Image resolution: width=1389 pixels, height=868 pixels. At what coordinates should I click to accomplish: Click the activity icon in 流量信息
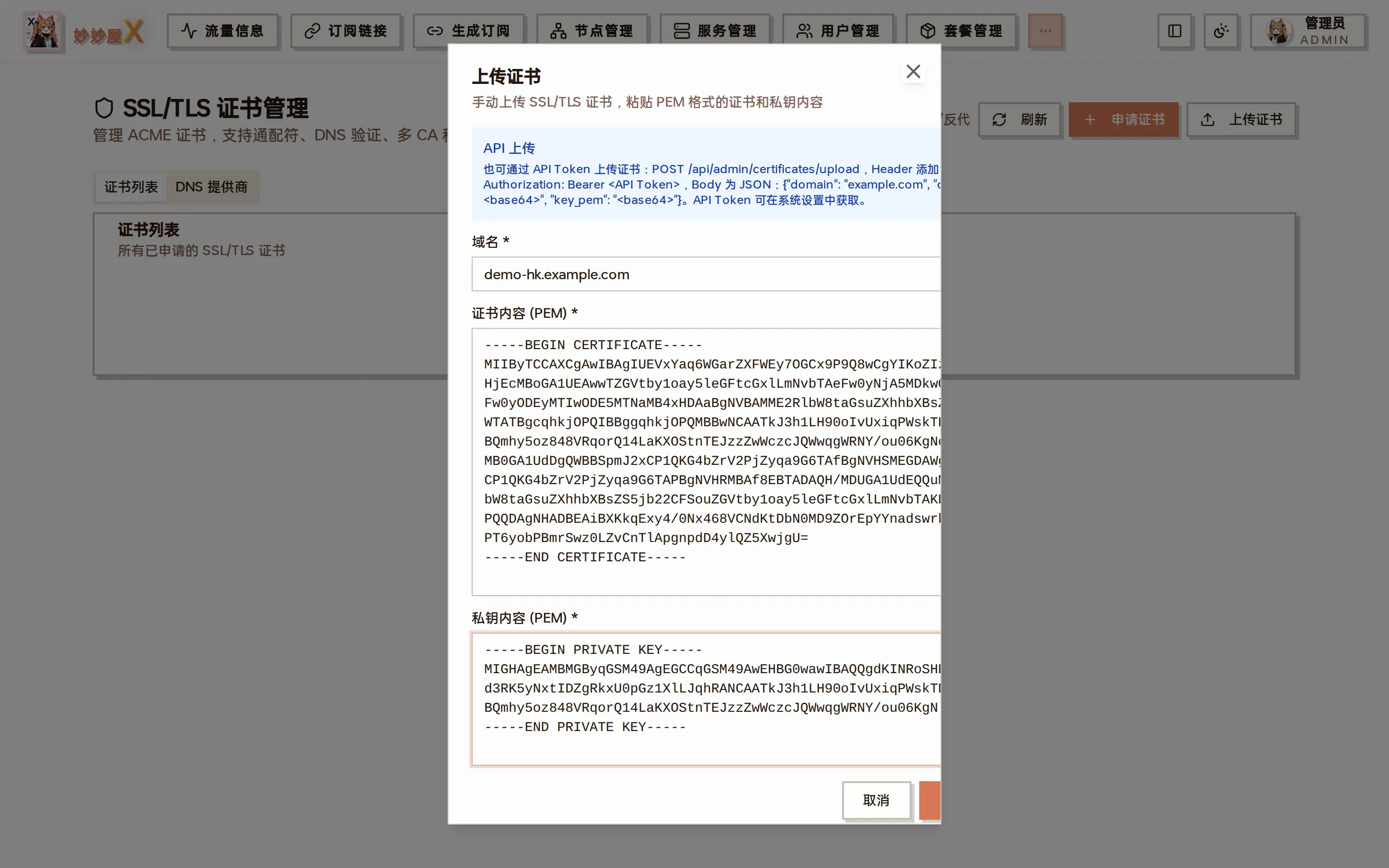click(x=189, y=31)
